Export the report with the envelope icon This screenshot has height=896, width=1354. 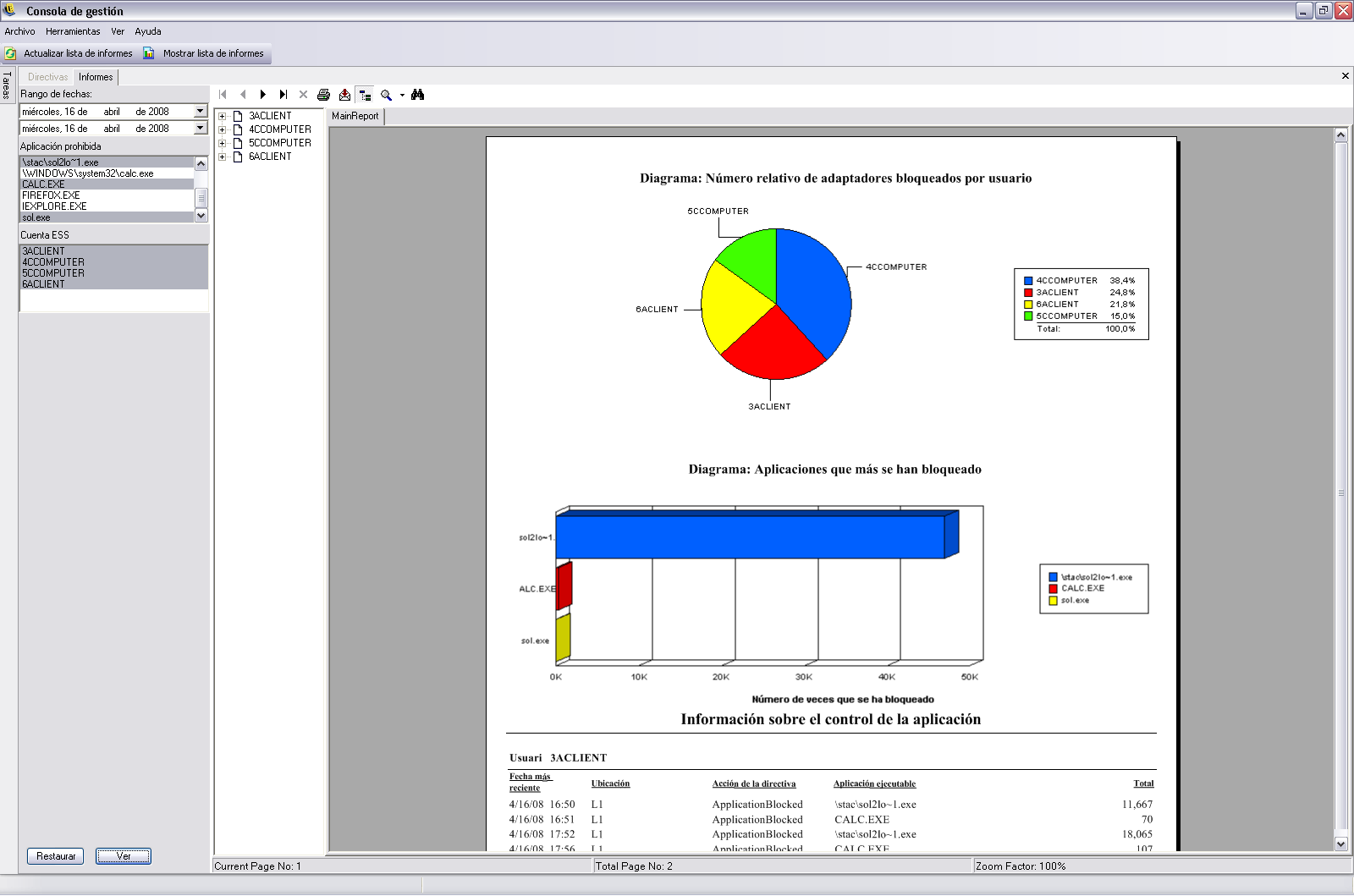(344, 95)
